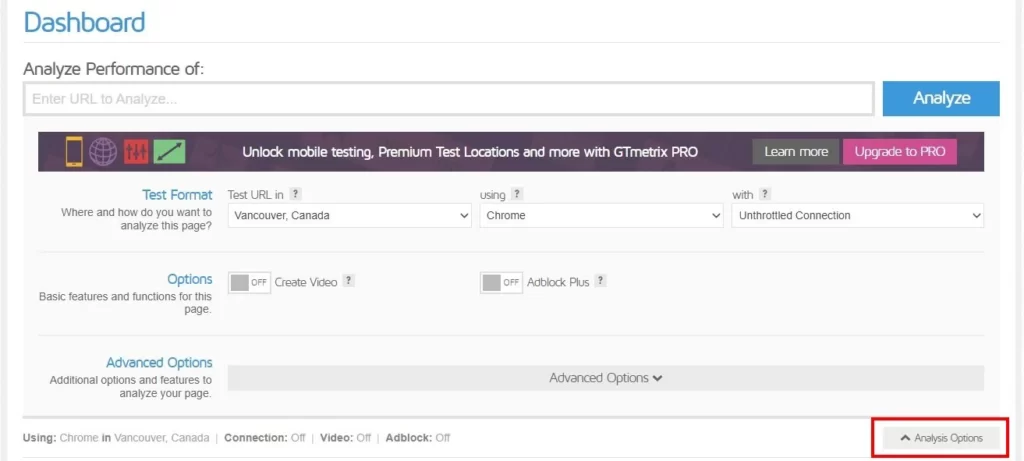Click 'Connection: Off' status text

click(x=264, y=437)
